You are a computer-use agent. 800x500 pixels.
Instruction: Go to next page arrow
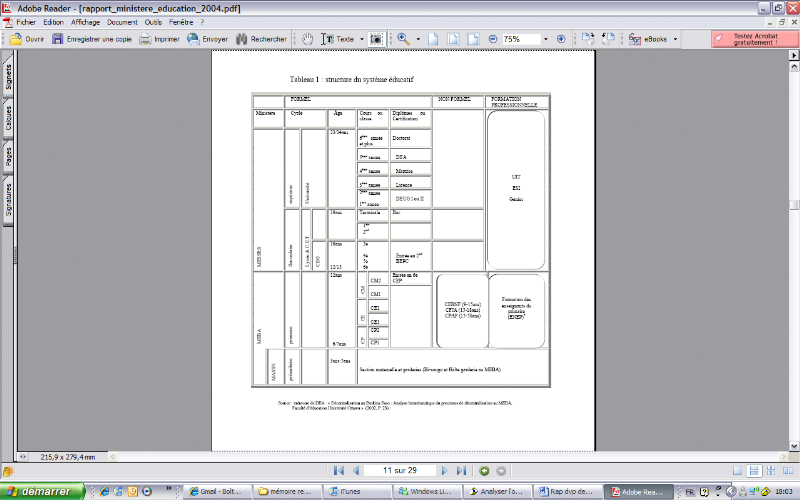[444, 470]
